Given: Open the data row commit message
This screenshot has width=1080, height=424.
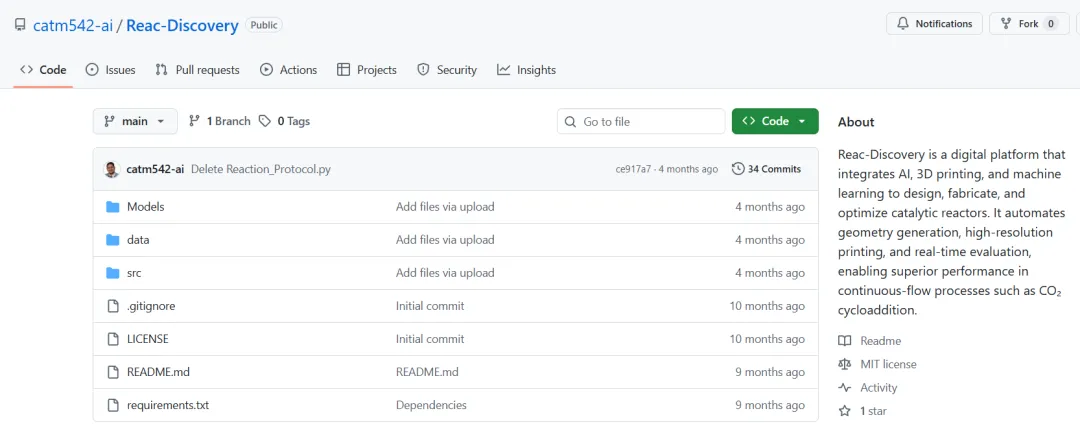Looking at the screenshot, I should (x=445, y=240).
